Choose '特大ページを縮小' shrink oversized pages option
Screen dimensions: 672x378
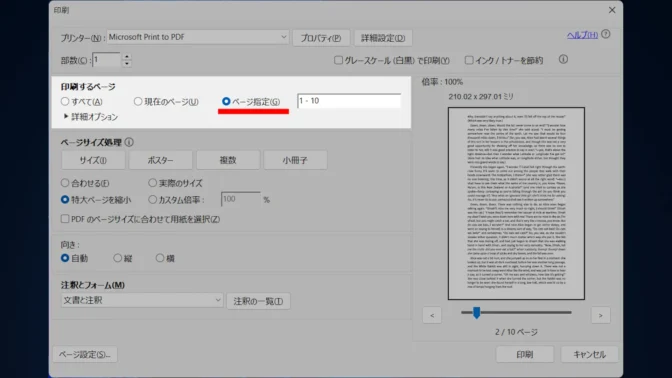tap(65, 199)
